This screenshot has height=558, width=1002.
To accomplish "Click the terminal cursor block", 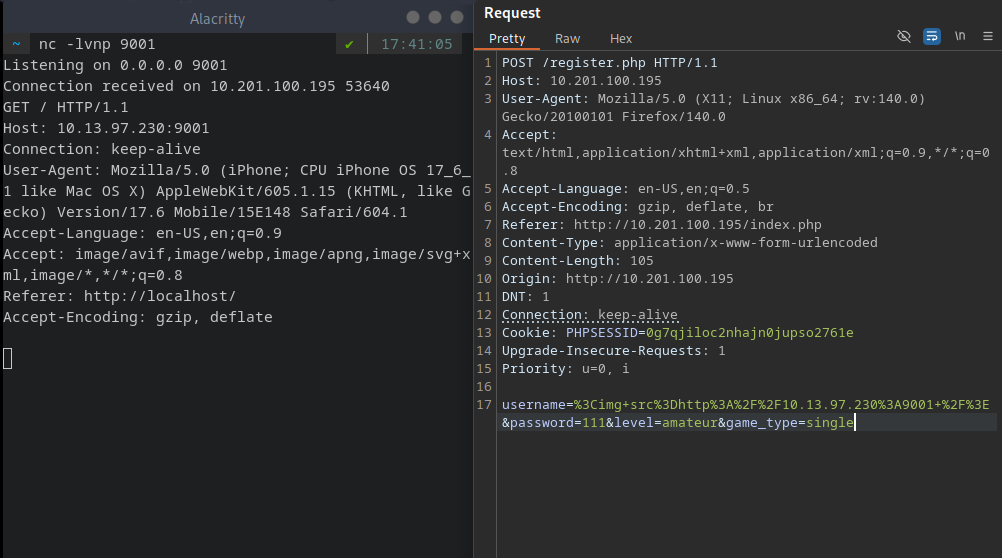I will 8,358.
